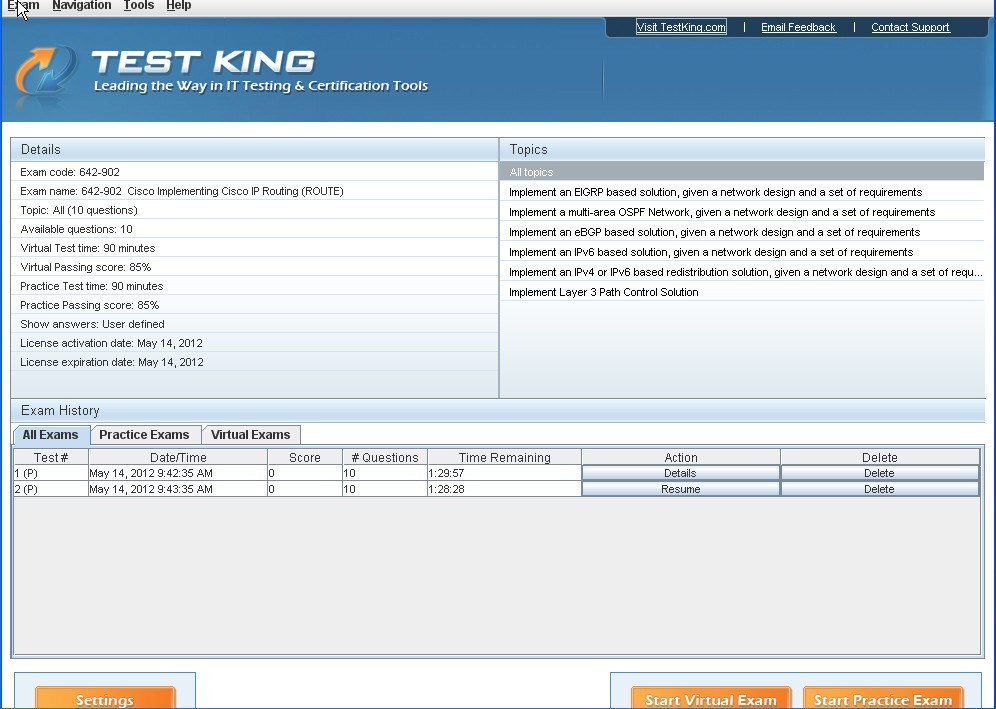Delete test 1 (P) from history
This screenshot has height=709, width=996.
click(879, 473)
